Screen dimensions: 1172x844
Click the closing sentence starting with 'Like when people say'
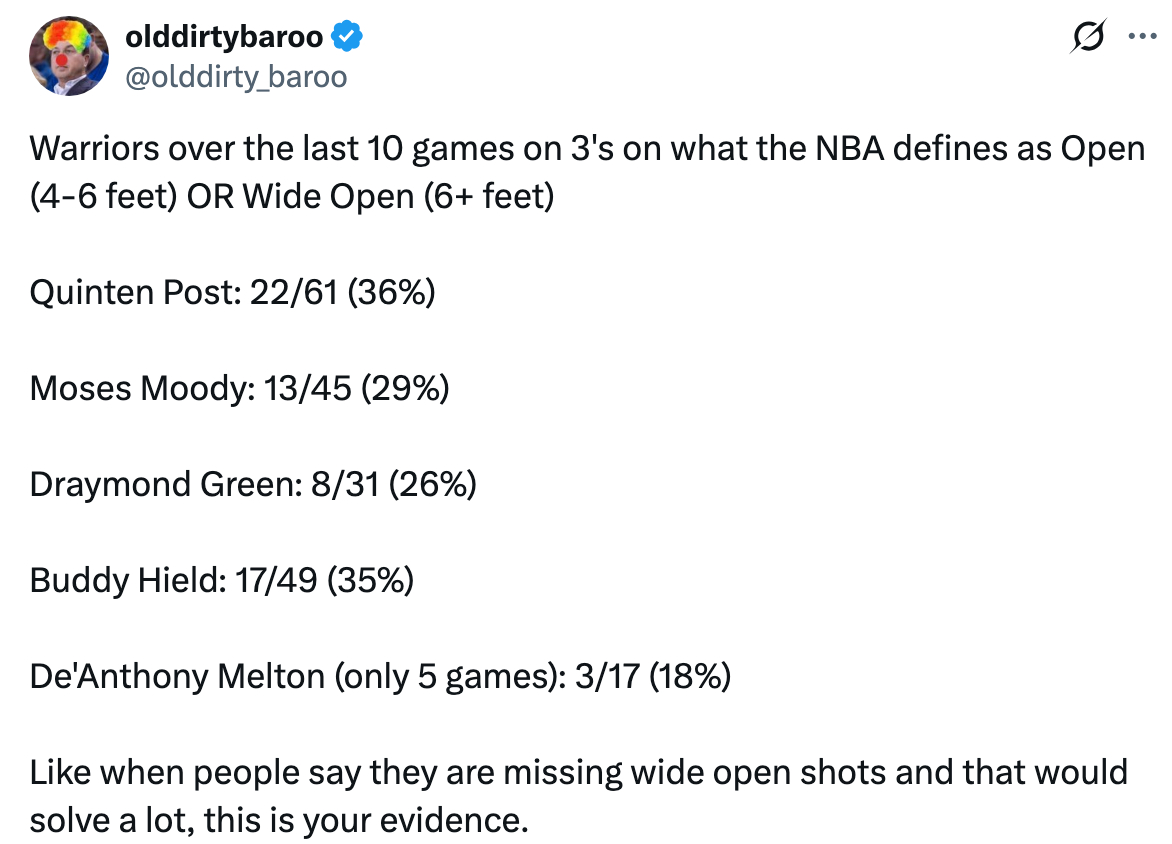point(578,773)
